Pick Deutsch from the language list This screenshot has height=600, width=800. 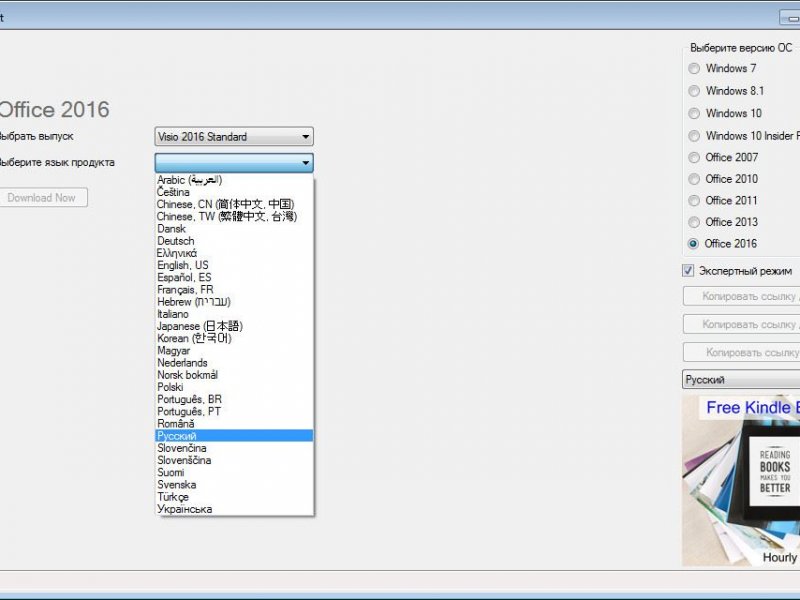234,241
